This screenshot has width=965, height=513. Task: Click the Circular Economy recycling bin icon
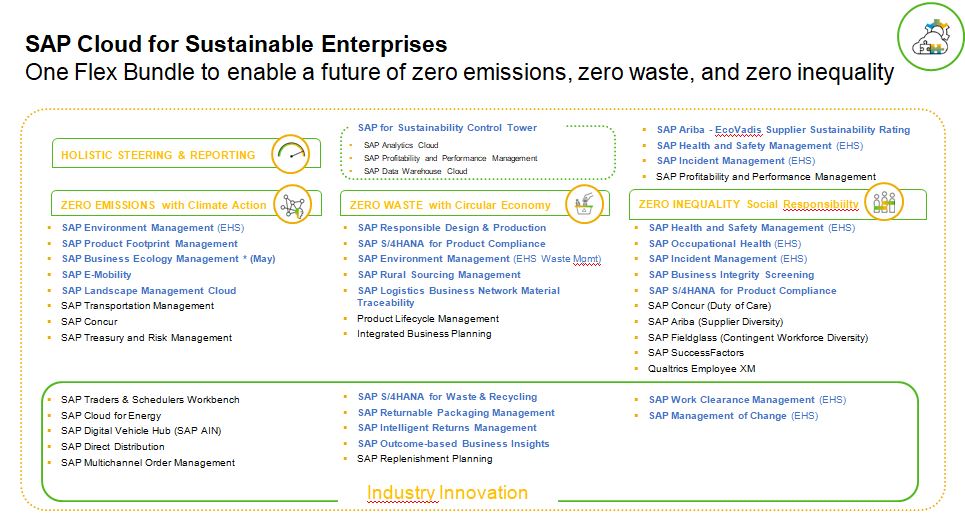click(x=584, y=204)
